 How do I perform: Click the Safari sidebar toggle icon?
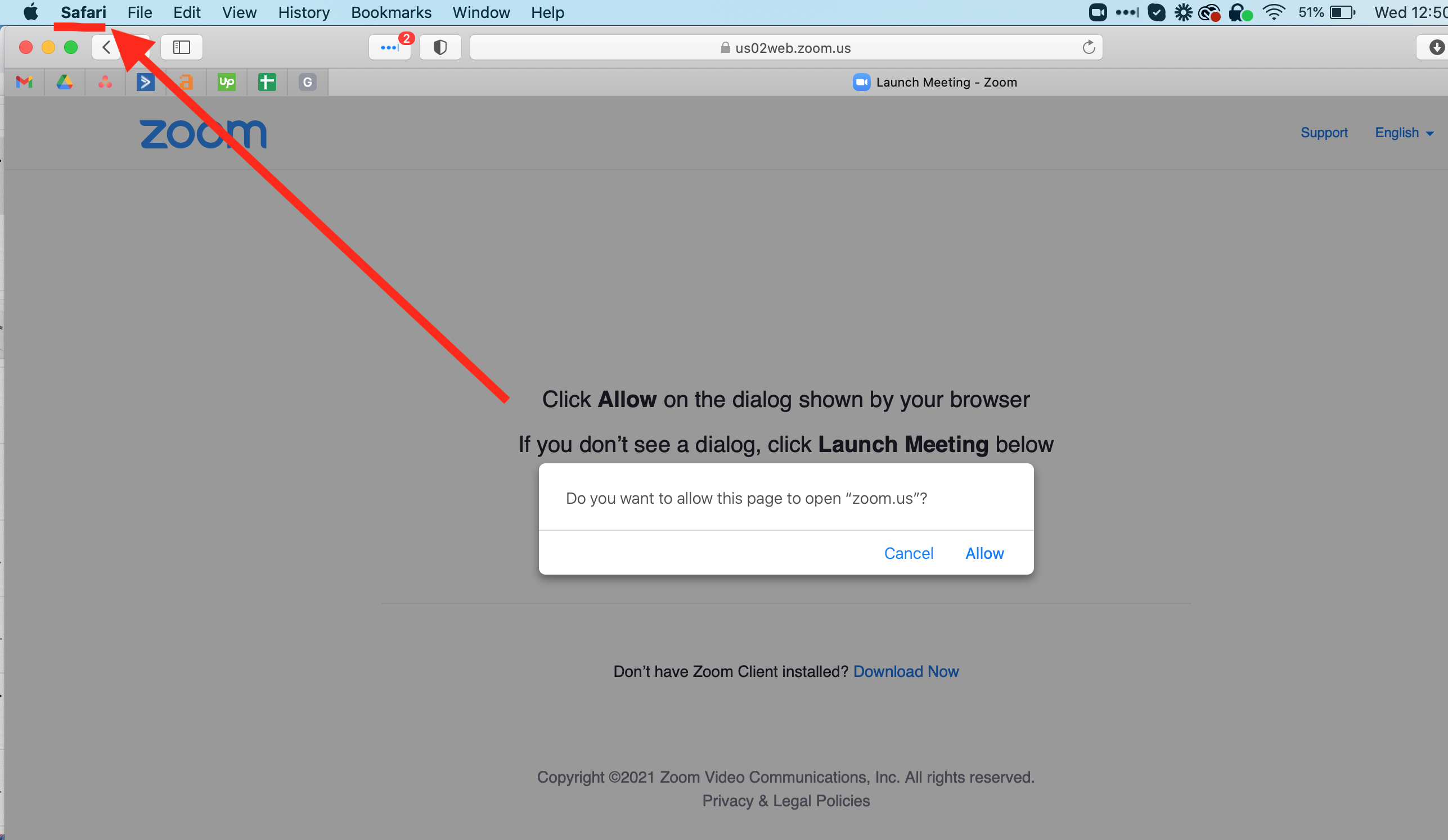[182, 47]
